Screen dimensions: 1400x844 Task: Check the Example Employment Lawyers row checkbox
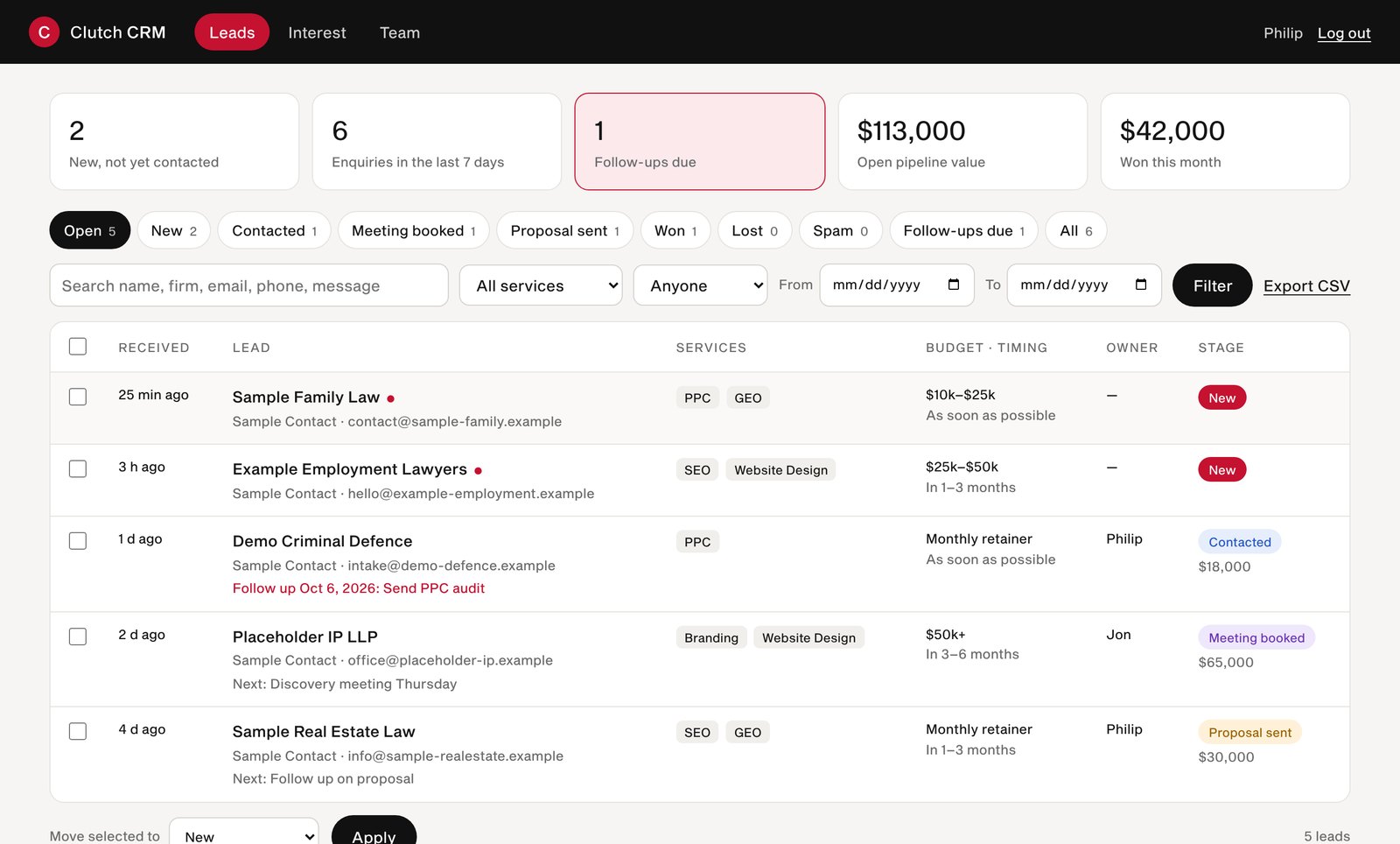78,468
